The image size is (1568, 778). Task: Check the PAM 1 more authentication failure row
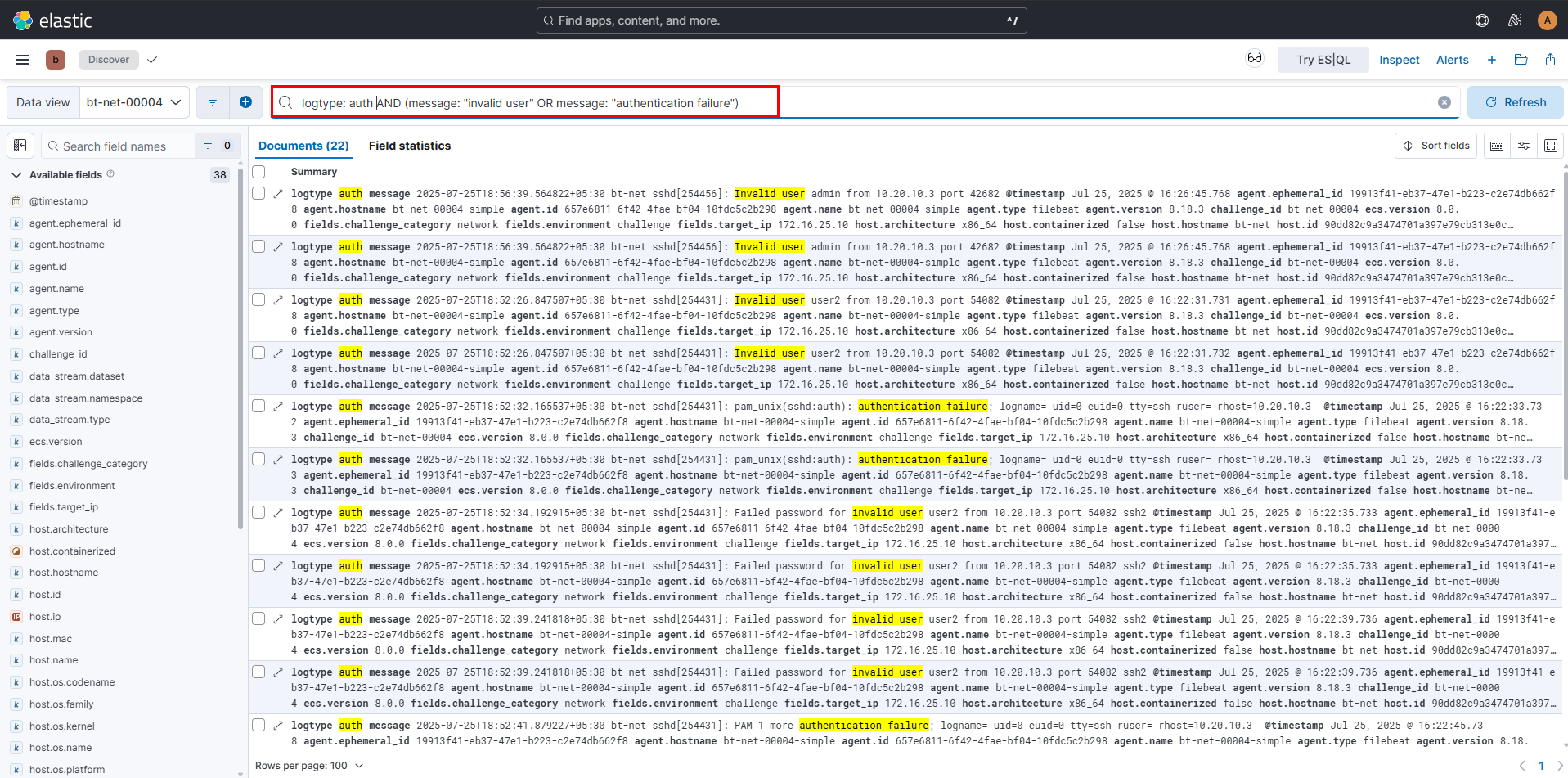pos(258,725)
